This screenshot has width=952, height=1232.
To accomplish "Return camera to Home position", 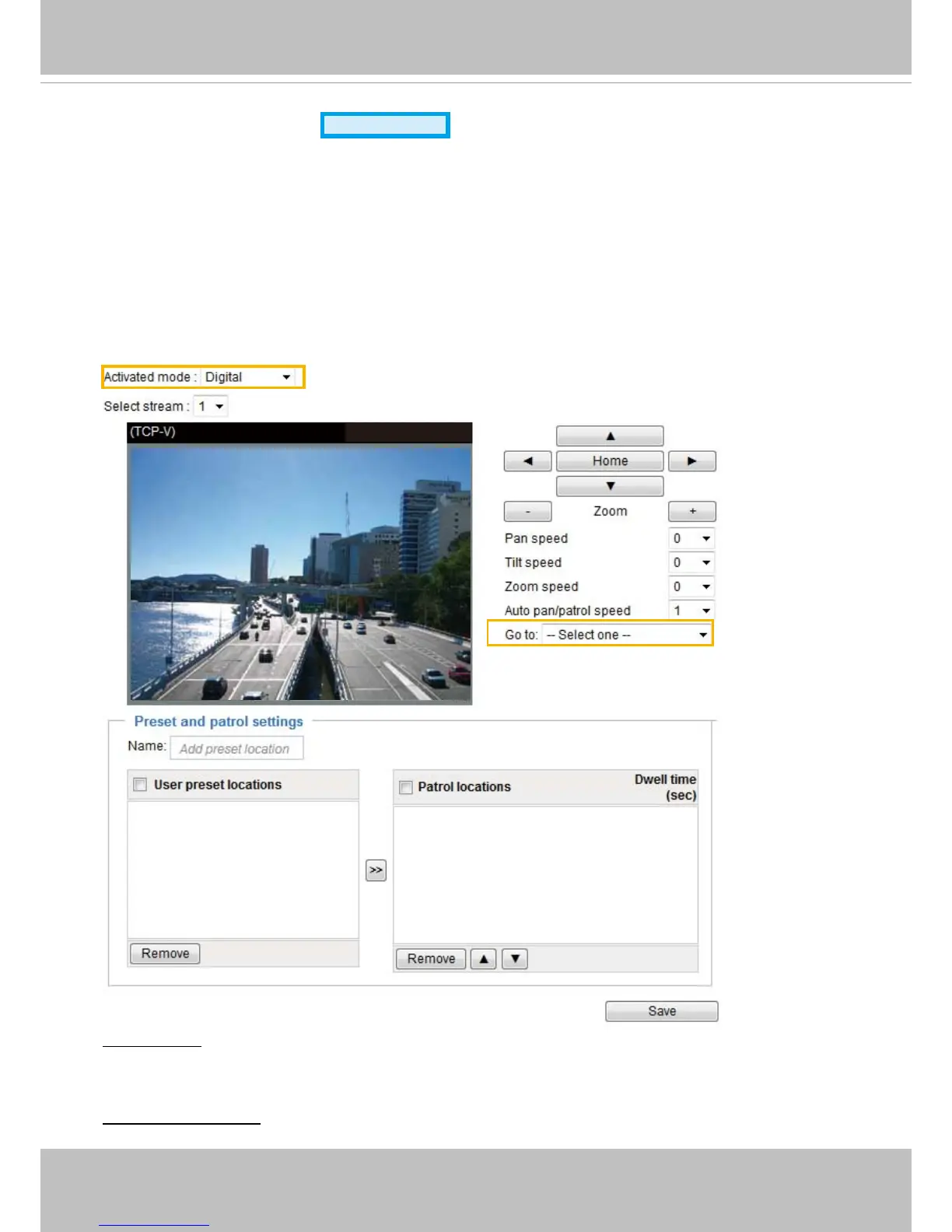I will [610, 461].
